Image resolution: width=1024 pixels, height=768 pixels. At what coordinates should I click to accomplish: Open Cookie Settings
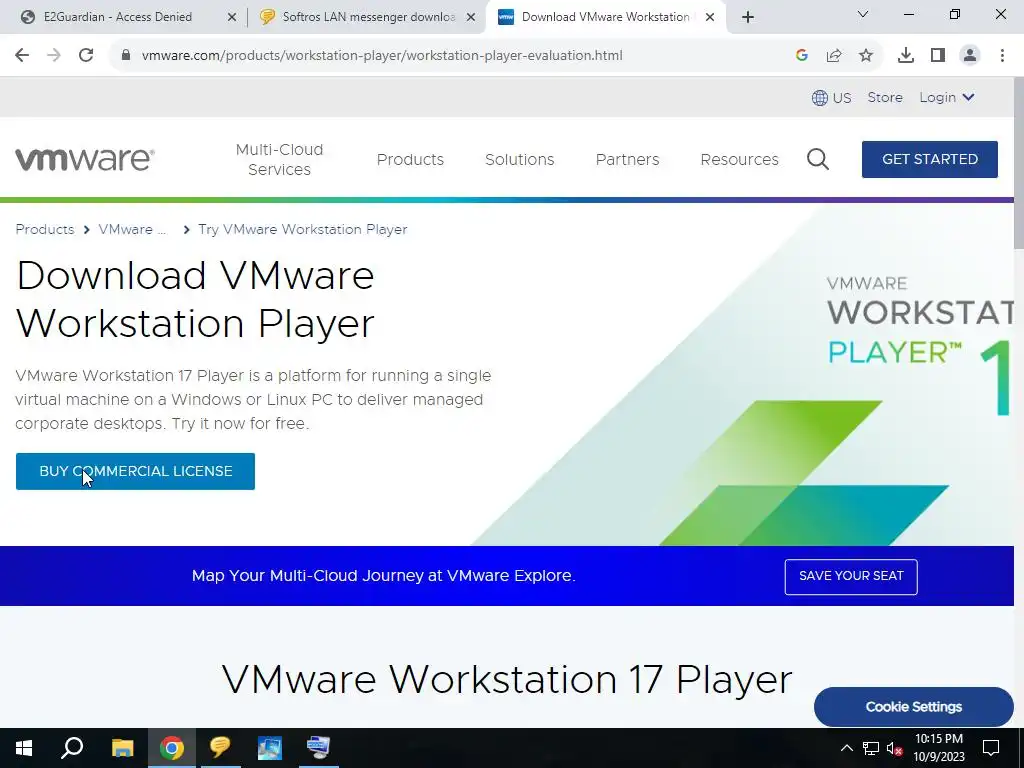(x=914, y=707)
